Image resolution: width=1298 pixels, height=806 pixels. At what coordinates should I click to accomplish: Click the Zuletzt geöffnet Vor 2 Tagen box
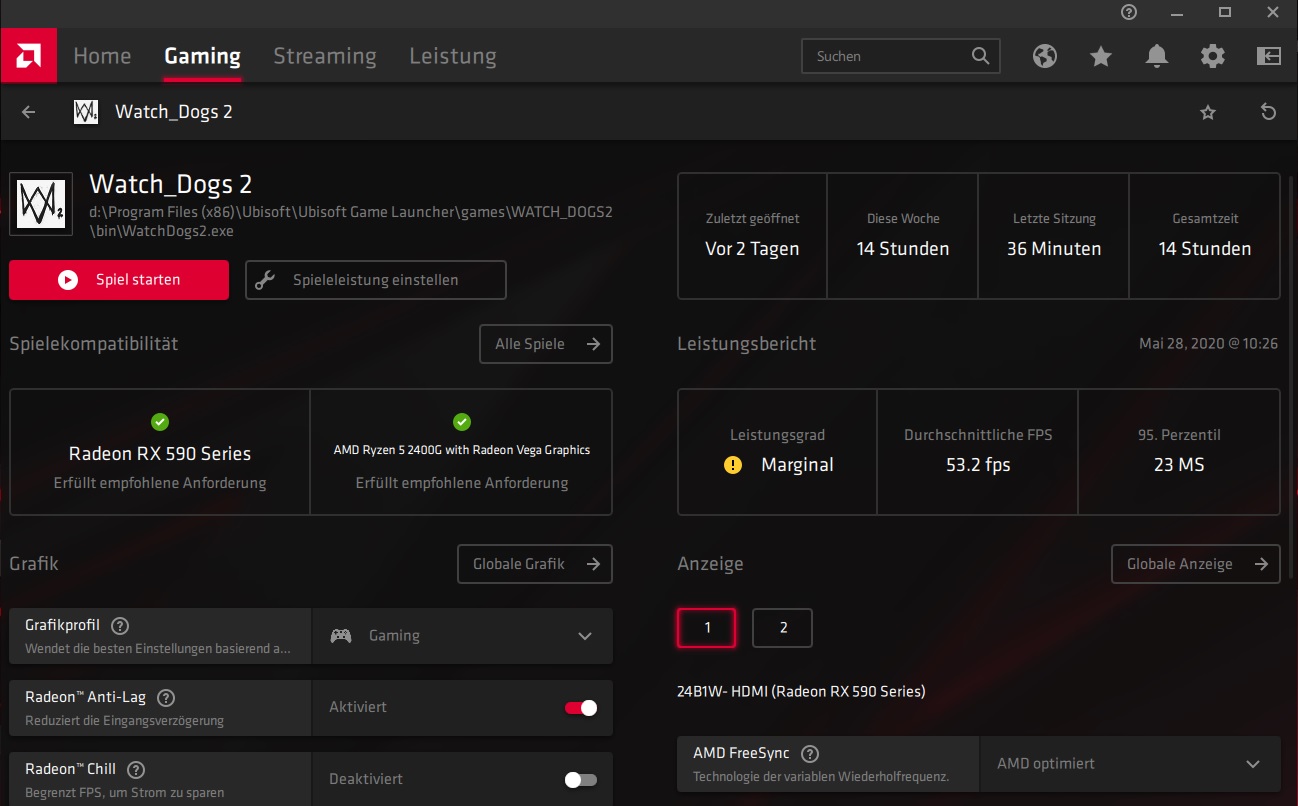point(752,236)
